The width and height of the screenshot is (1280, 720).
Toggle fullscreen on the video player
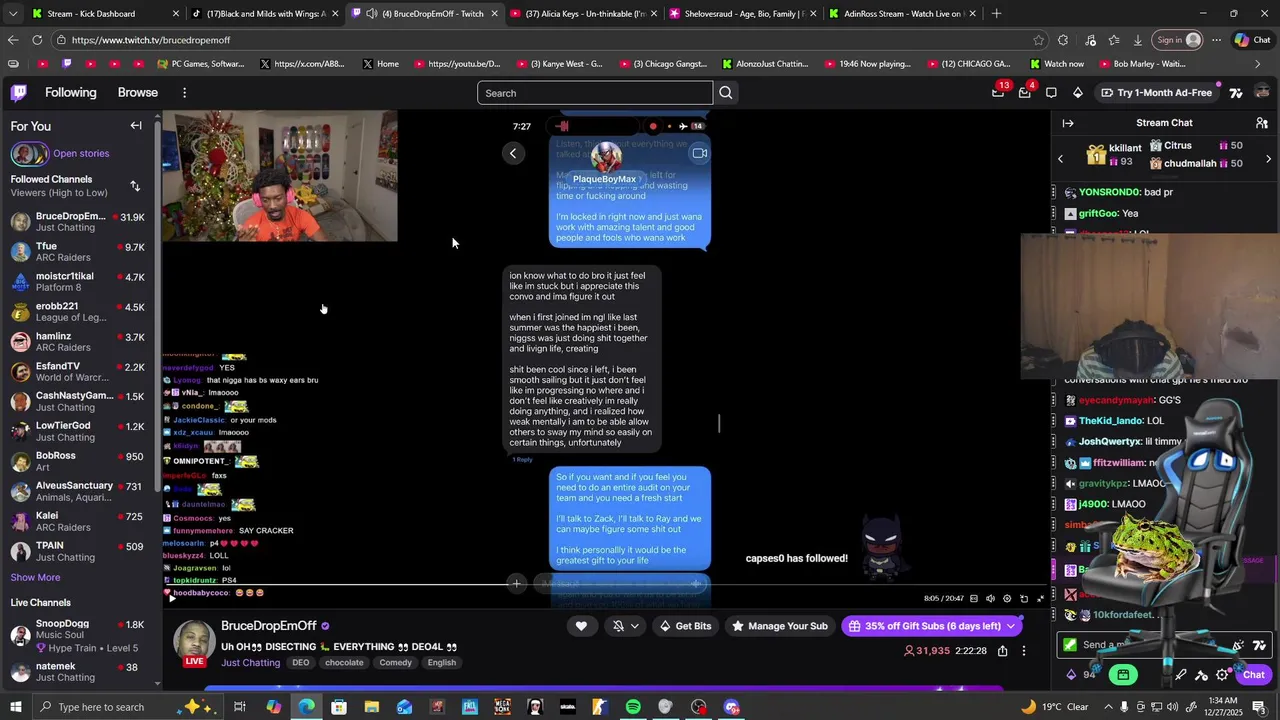1040,598
